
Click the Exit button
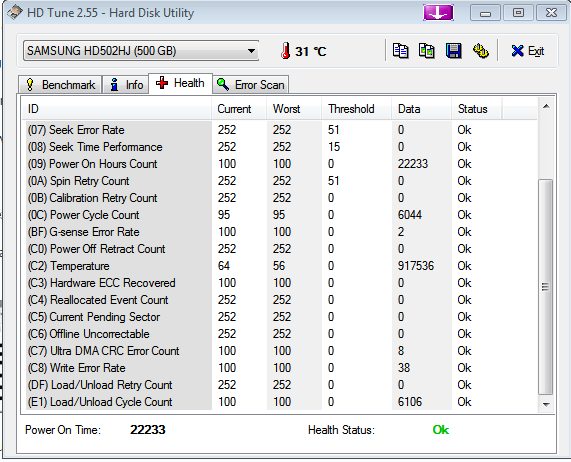point(527,51)
